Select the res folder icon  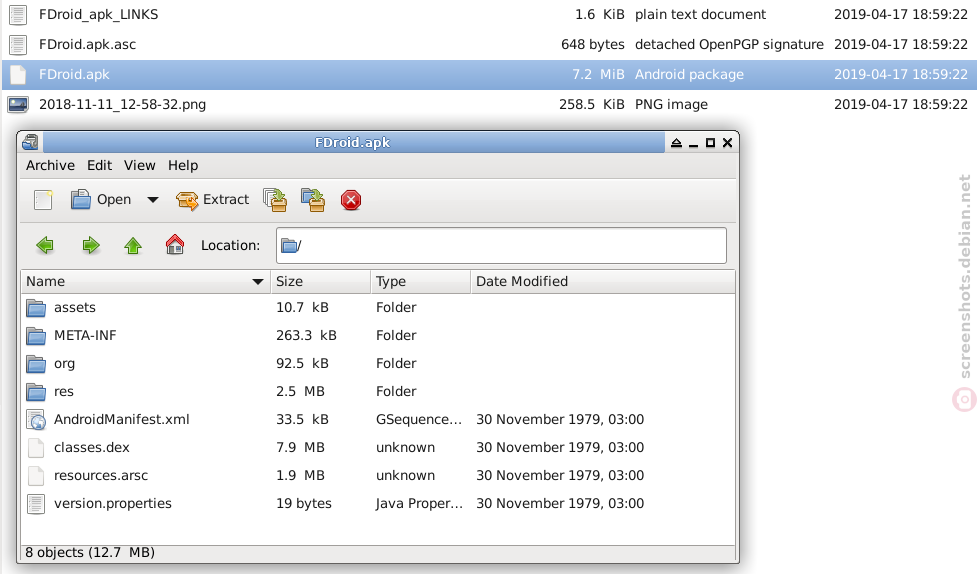[36, 392]
